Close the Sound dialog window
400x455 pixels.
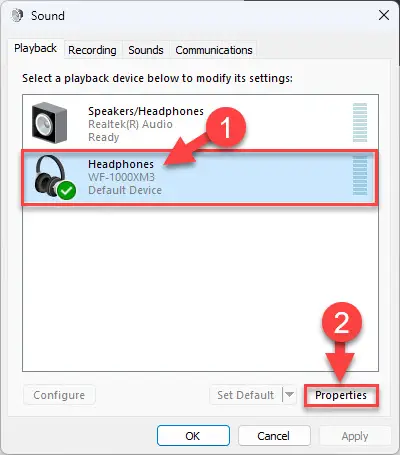tap(384, 15)
